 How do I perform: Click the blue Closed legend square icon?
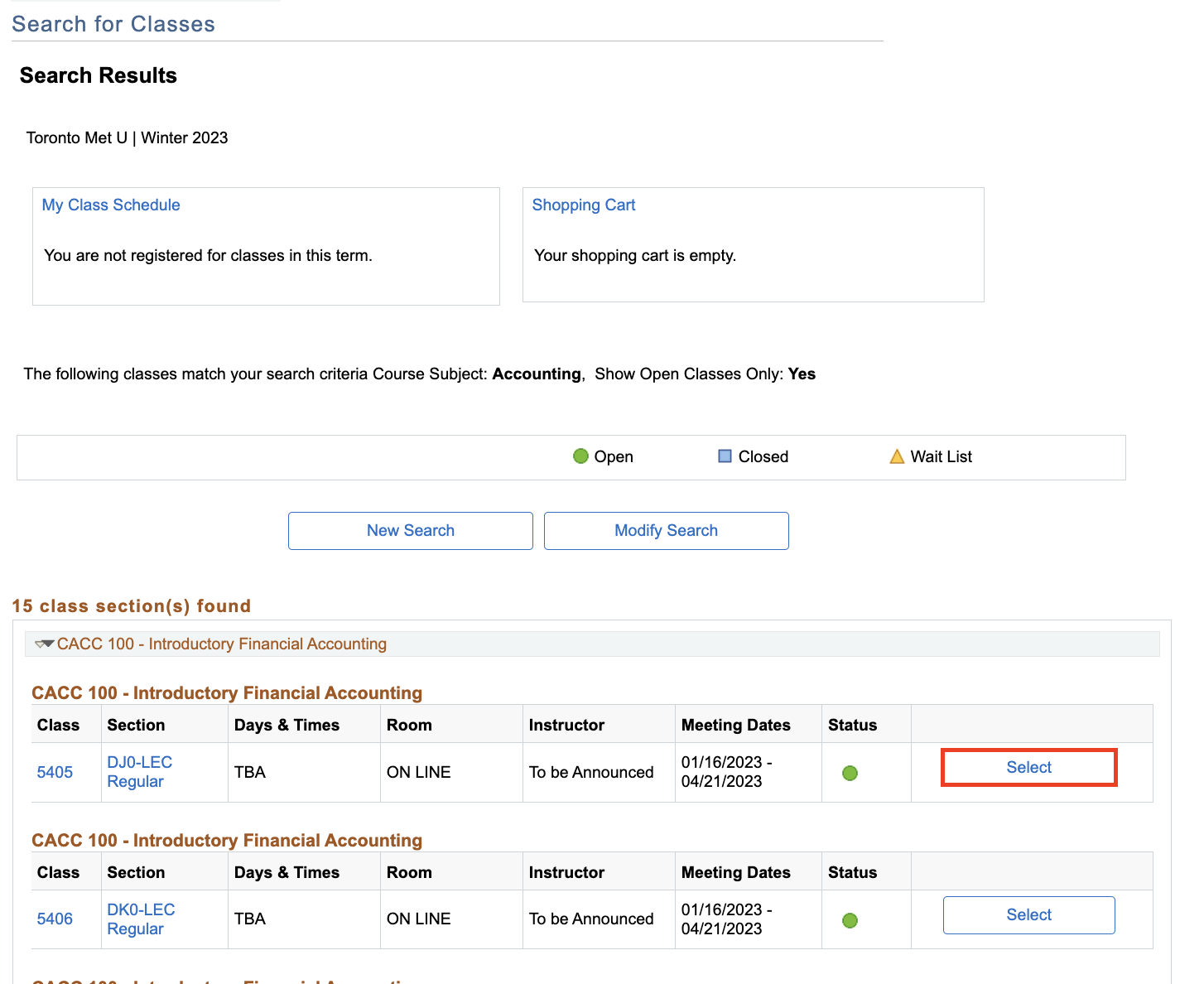725,456
